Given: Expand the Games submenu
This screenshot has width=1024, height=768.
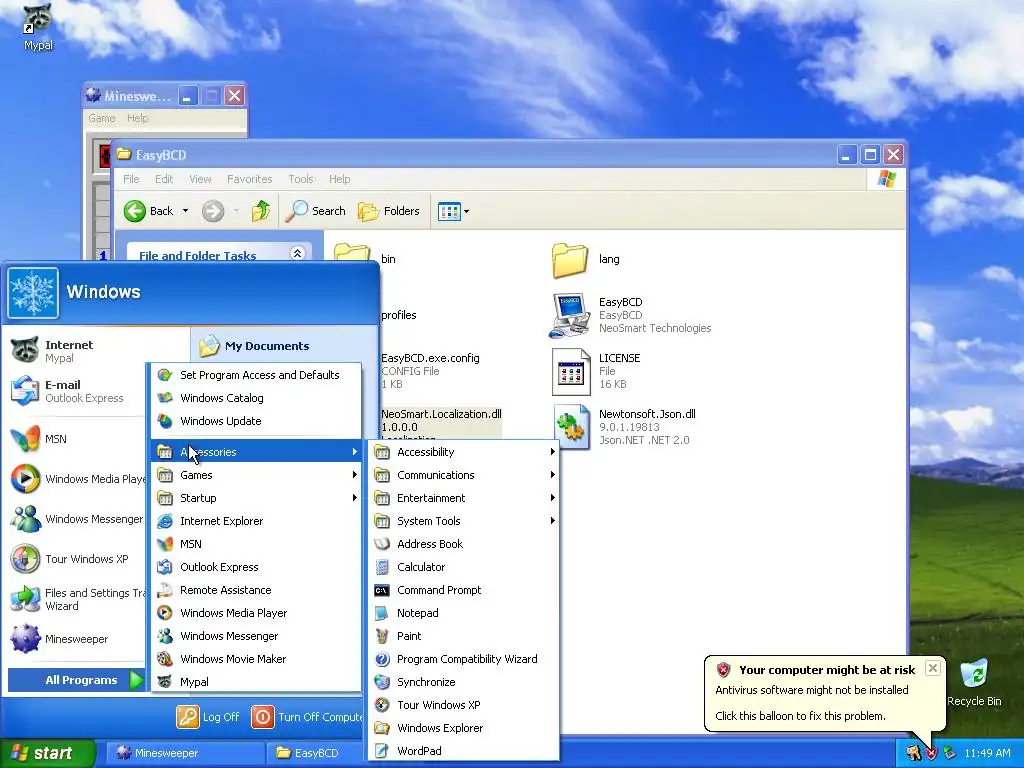Looking at the screenshot, I should pyautogui.click(x=256, y=475).
